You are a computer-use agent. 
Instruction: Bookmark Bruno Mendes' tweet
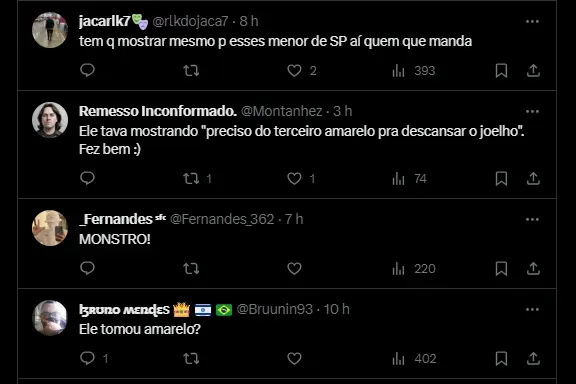click(501, 359)
